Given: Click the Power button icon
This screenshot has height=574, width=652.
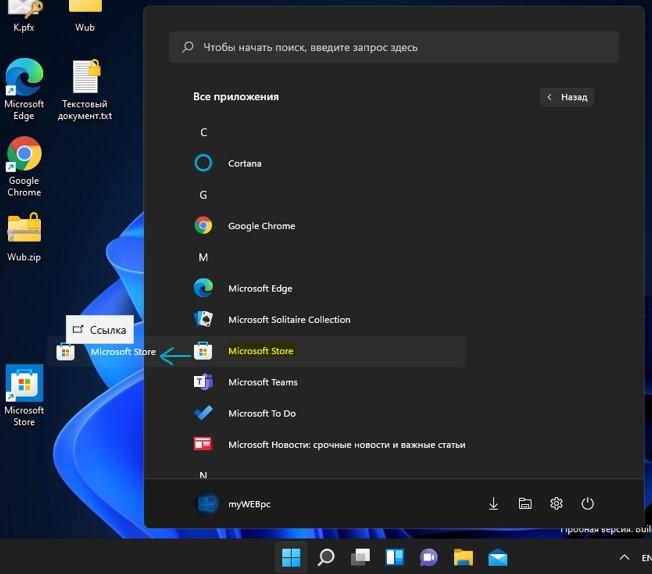Looking at the screenshot, I should (x=587, y=504).
